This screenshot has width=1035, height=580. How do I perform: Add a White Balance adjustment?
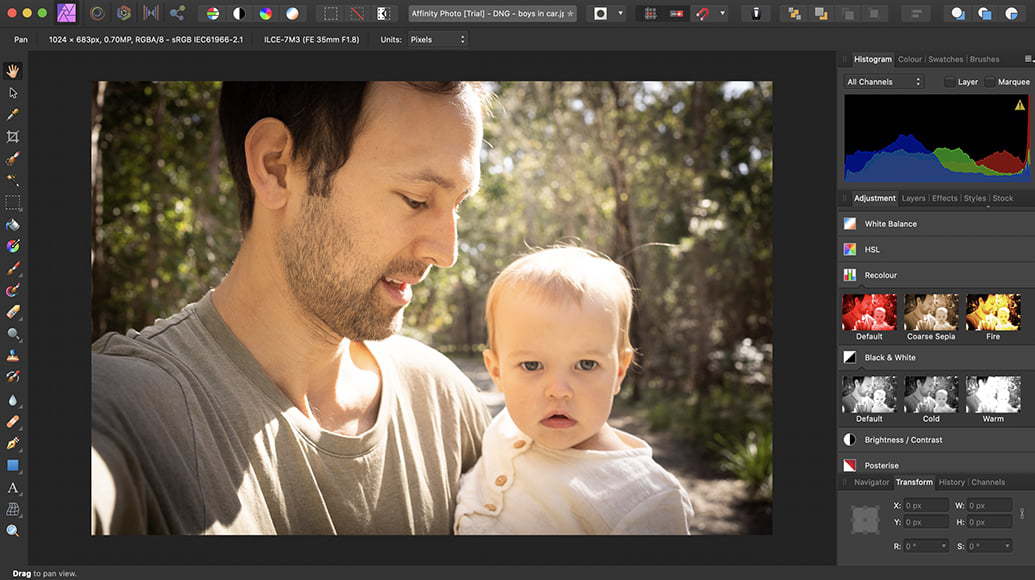[x=890, y=224]
